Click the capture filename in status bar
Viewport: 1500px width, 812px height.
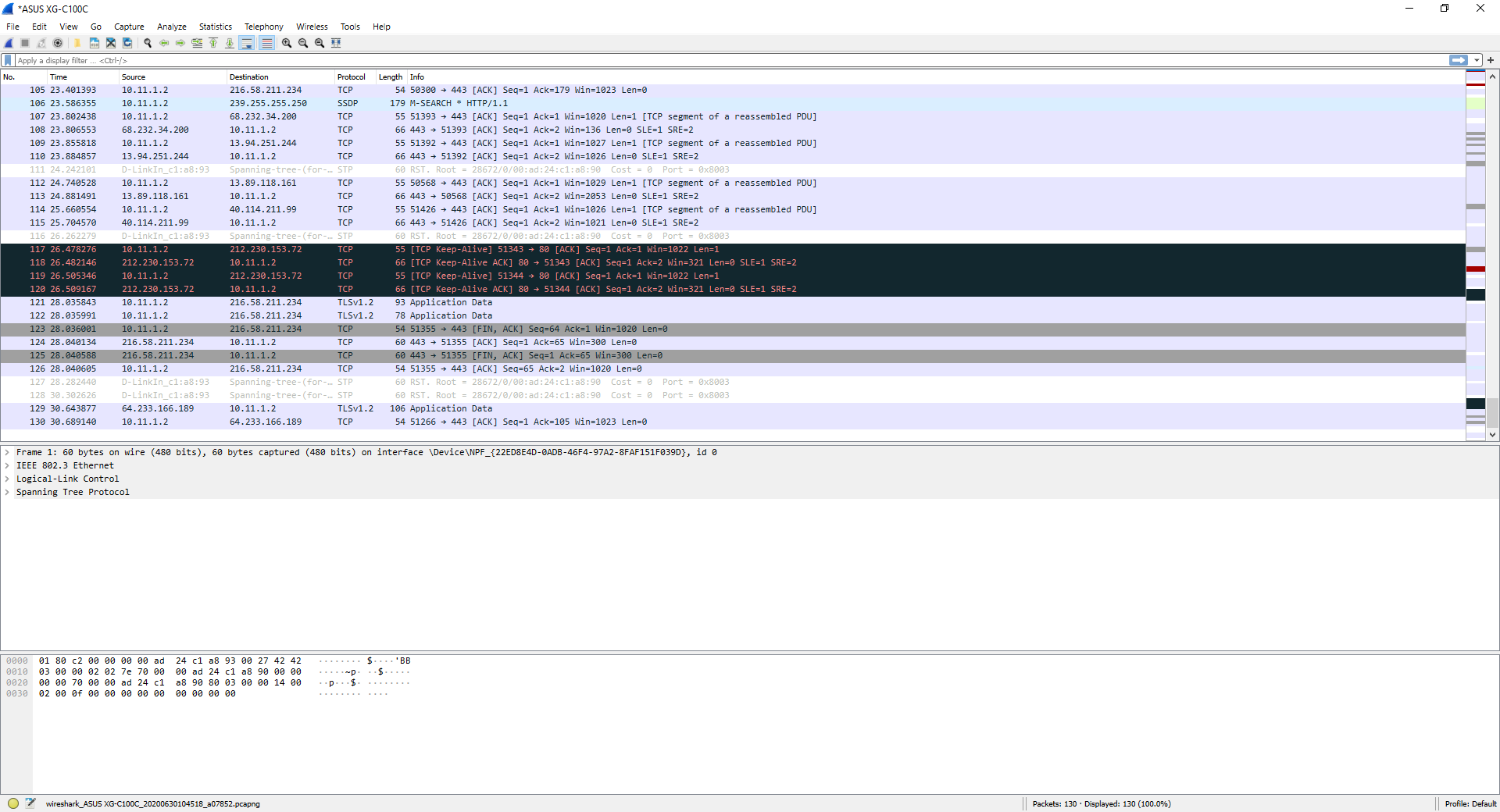[153, 803]
